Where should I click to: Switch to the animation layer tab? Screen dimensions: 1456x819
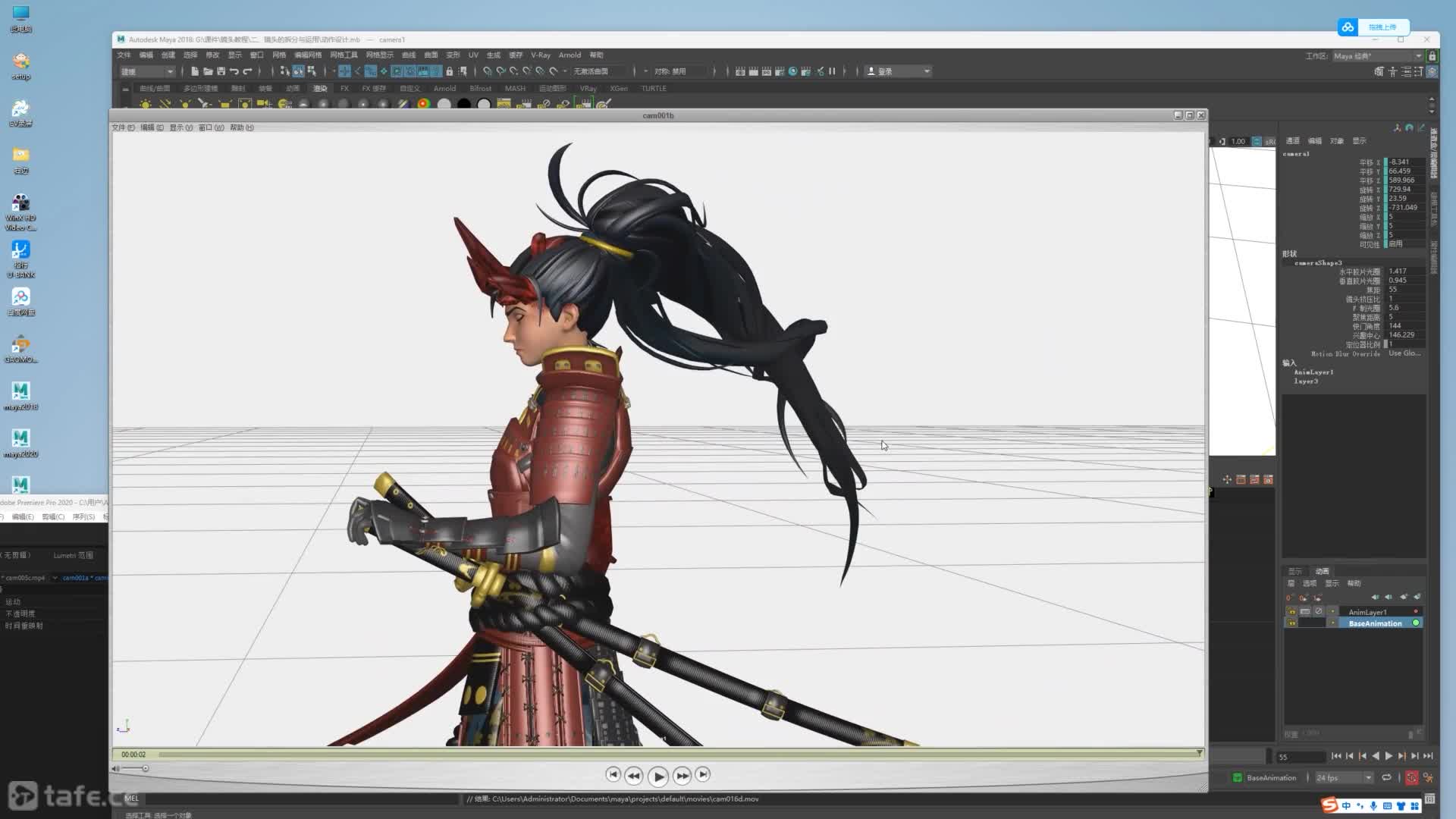pyautogui.click(x=1322, y=572)
